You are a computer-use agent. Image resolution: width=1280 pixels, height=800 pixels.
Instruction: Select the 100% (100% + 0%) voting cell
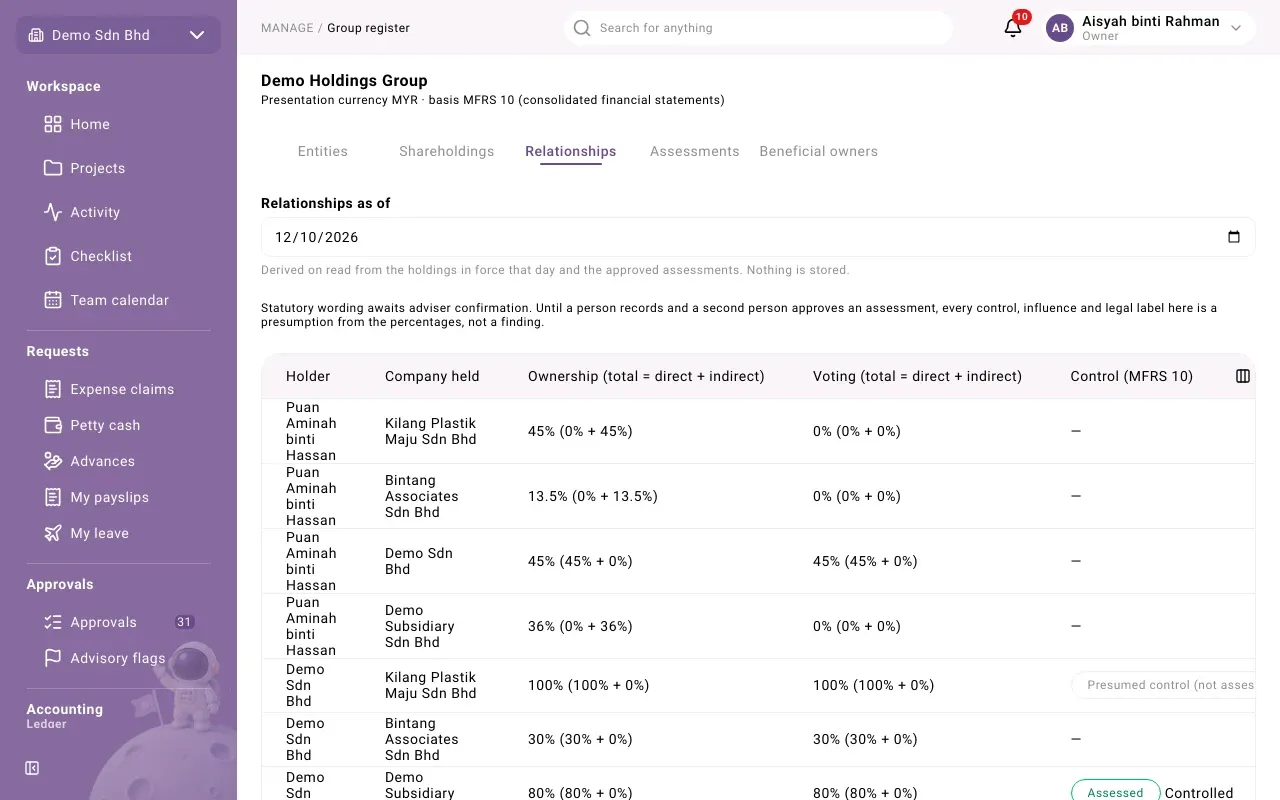[x=873, y=685]
